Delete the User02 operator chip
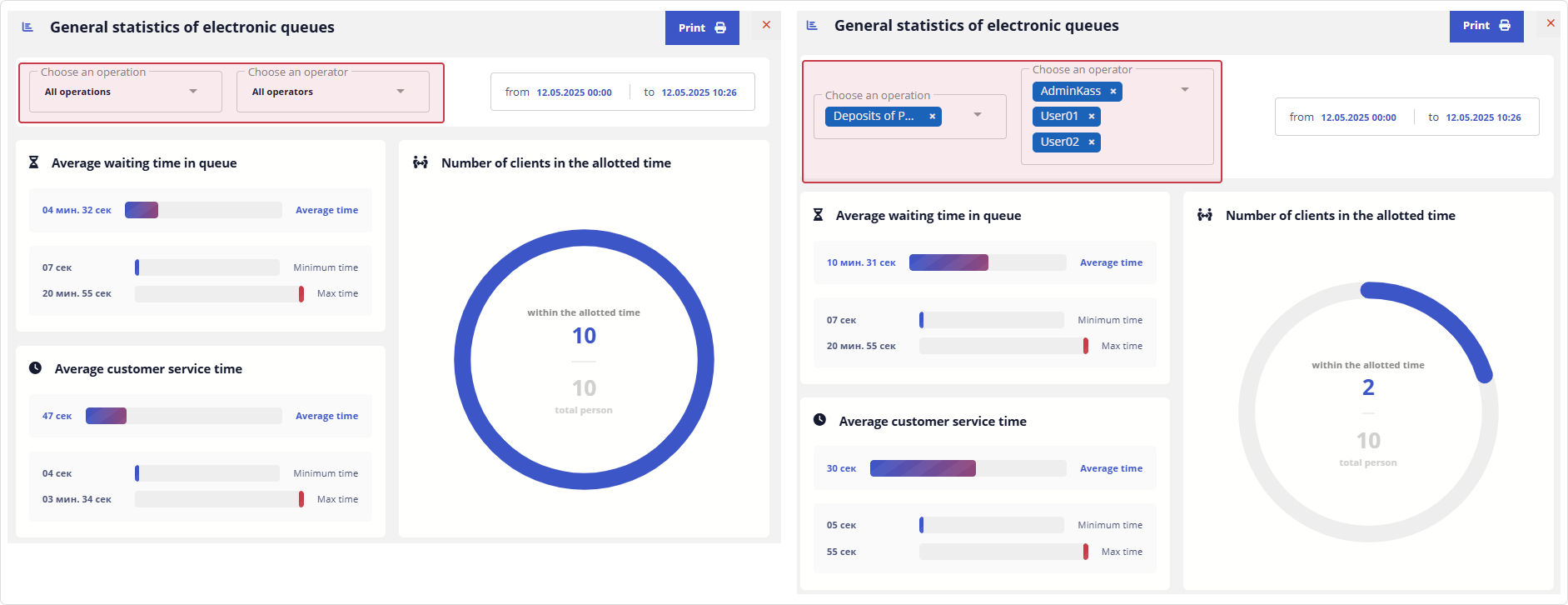The width and height of the screenshot is (1568, 605). (x=1091, y=142)
